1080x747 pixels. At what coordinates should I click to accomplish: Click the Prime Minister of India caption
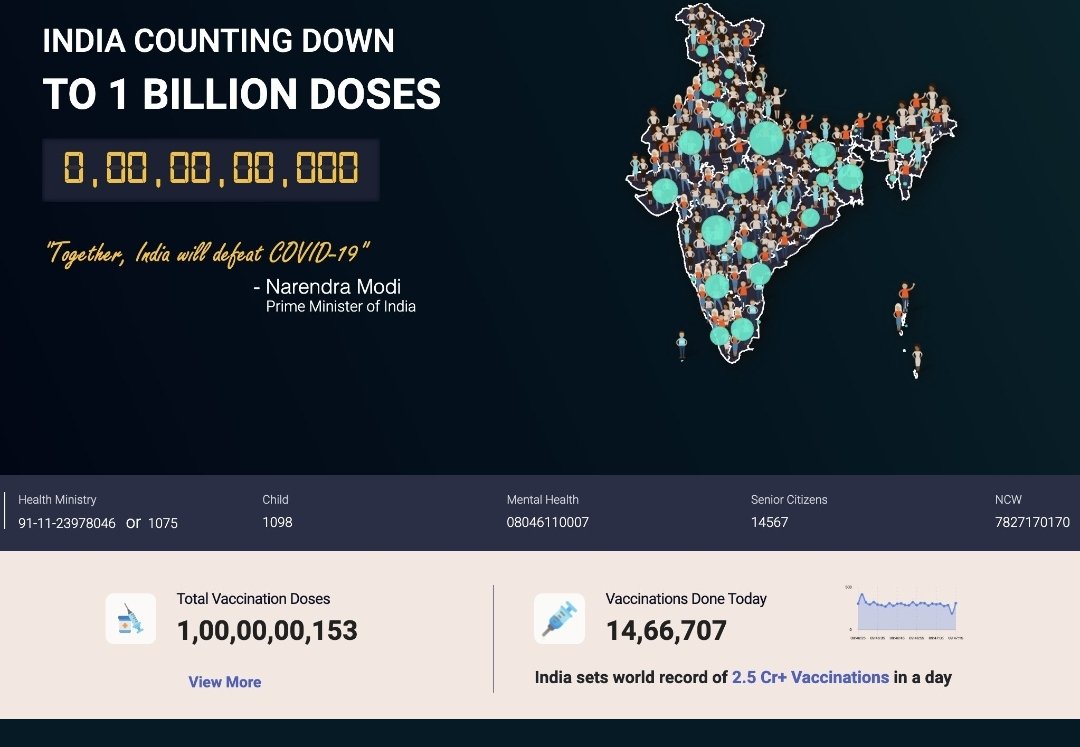point(341,306)
